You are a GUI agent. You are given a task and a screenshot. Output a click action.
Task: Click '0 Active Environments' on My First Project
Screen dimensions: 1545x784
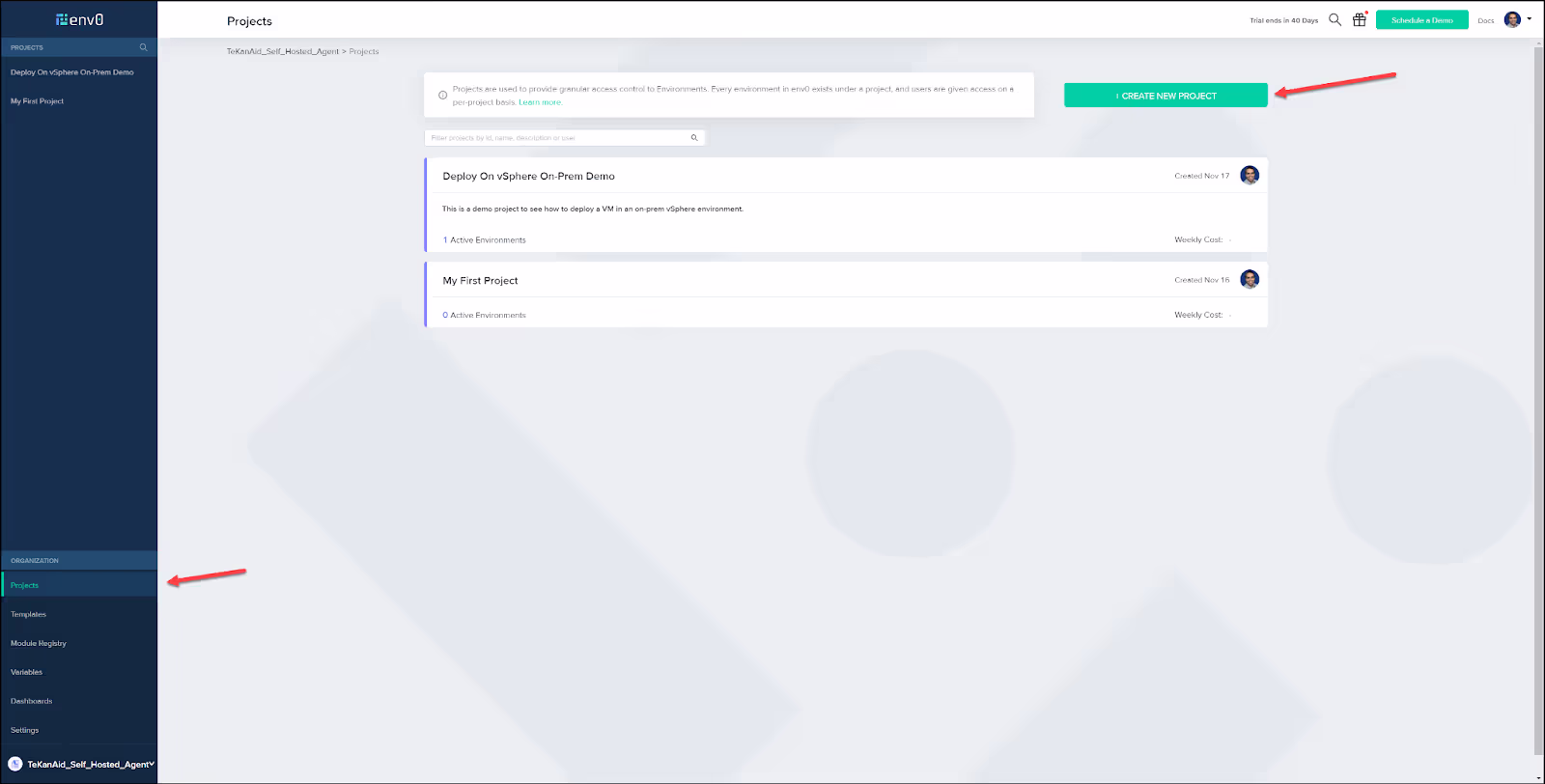484,315
